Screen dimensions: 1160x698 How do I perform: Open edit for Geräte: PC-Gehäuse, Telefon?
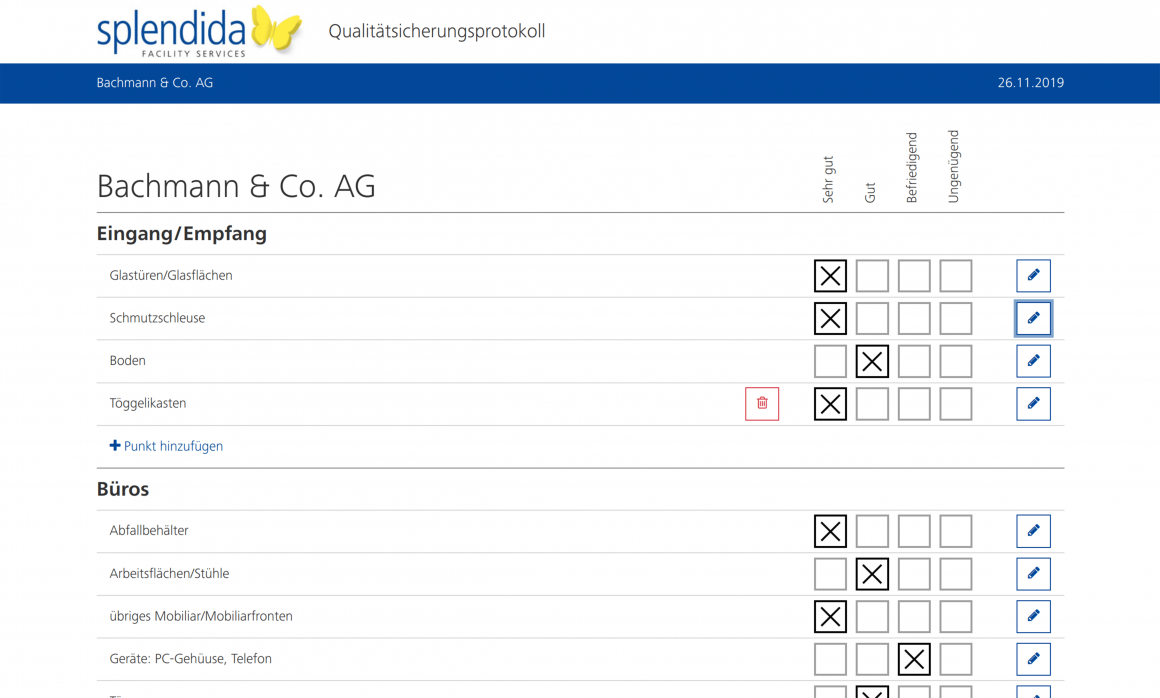click(1033, 659)
